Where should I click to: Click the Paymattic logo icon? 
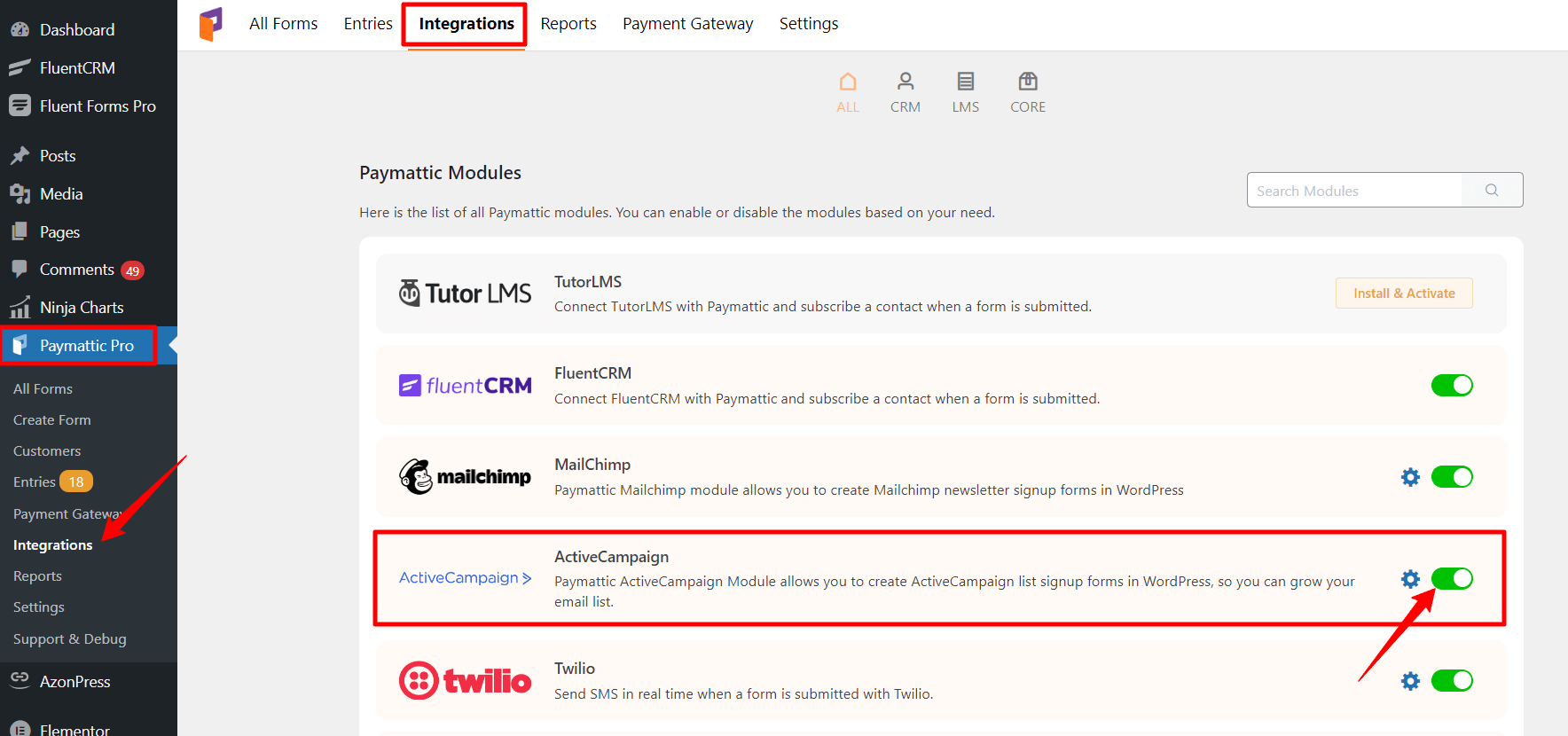[211, 24]
